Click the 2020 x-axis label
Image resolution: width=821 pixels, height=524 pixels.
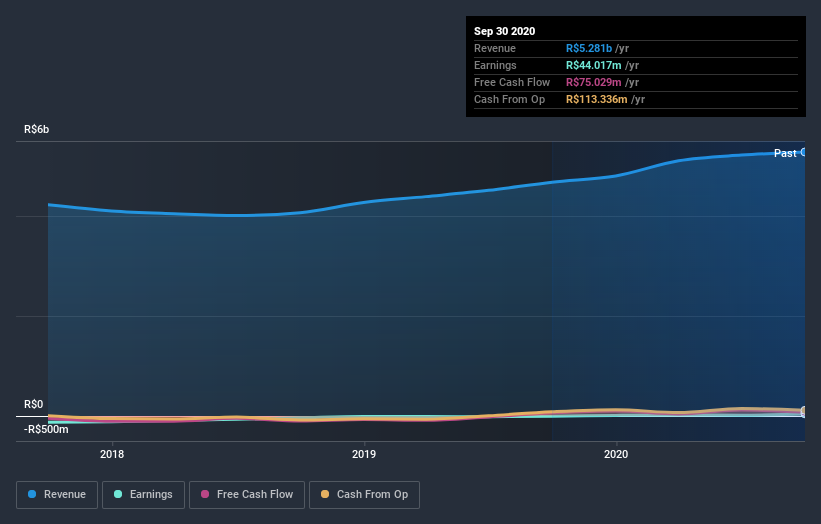click(616, 454)
